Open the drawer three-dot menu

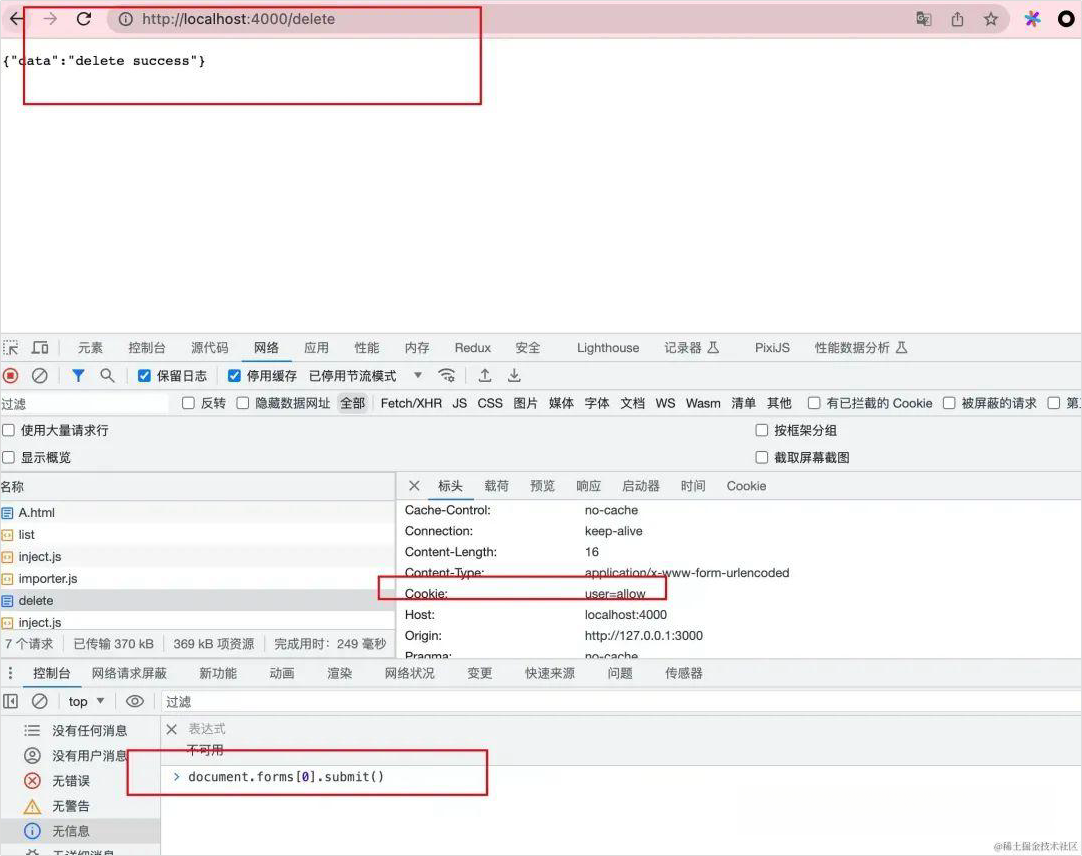coord(10,673)
